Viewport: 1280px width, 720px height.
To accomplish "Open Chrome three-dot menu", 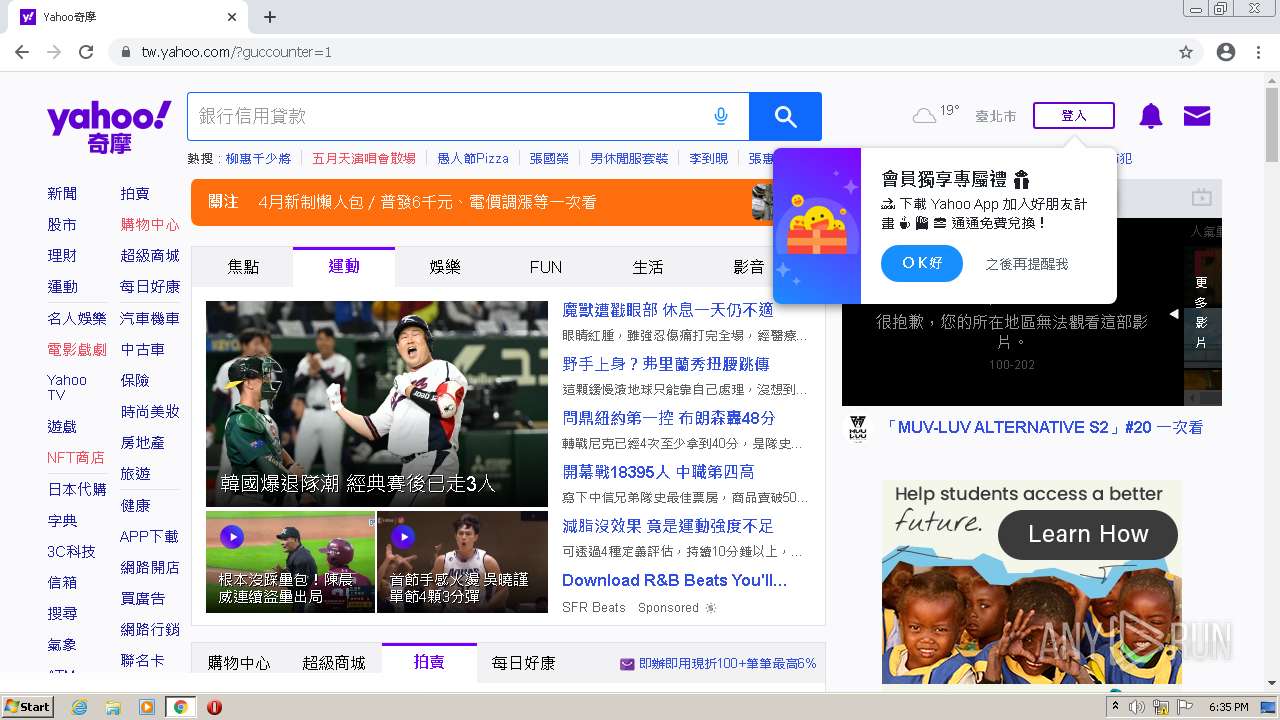I will coord(1259,52).
